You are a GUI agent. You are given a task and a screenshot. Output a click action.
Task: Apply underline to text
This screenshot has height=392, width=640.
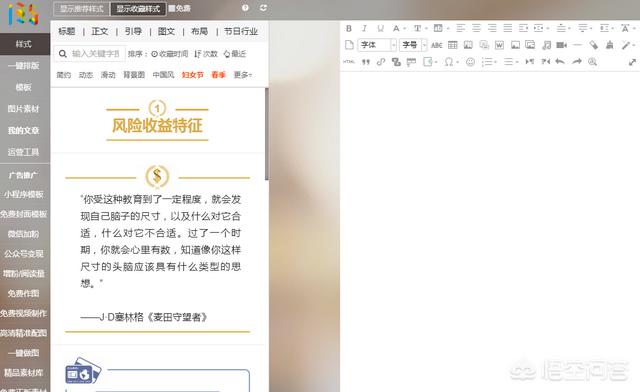[380, 28]
